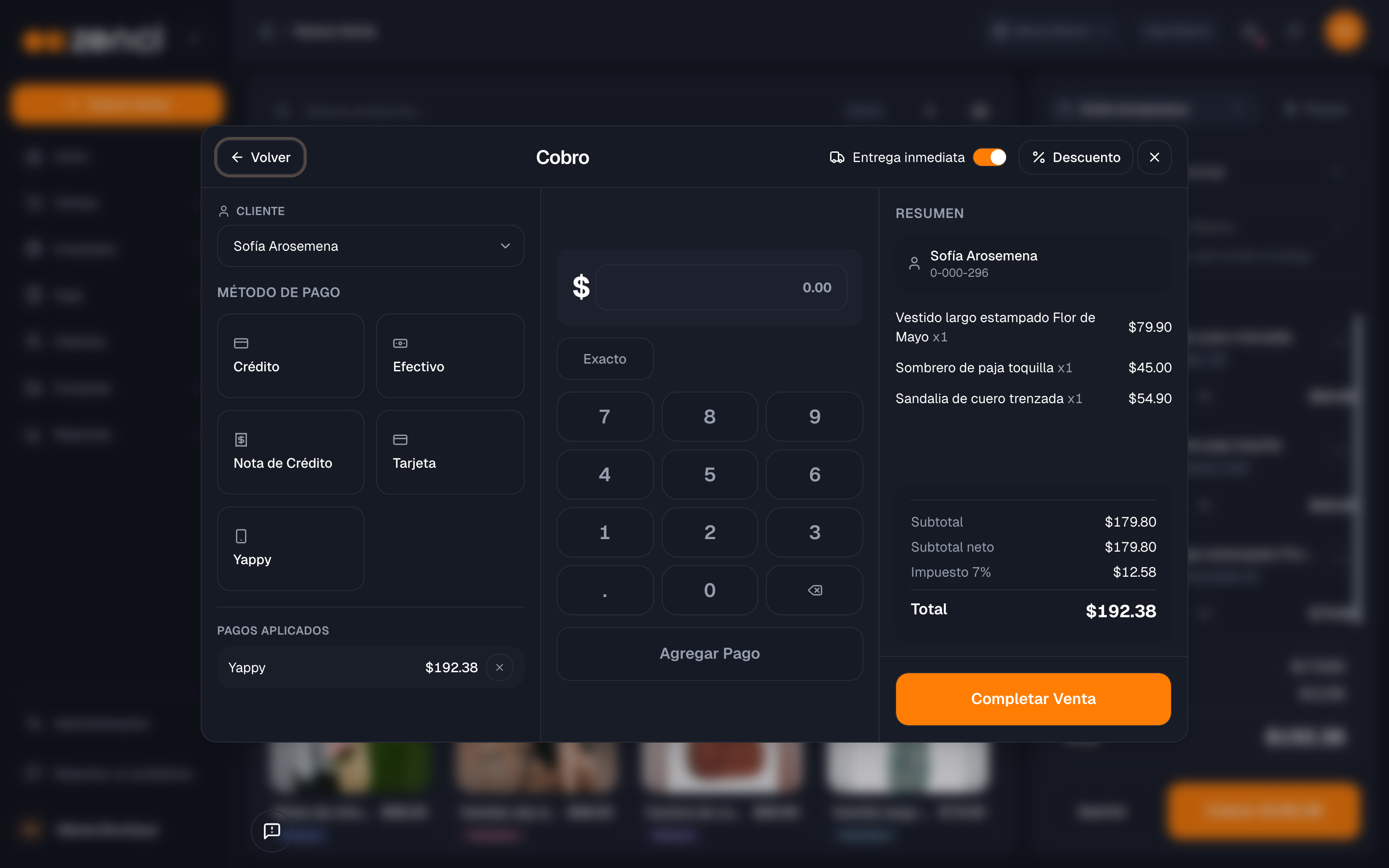Select Nota de Crédito payment method
1389x868 pixels.
290,452
